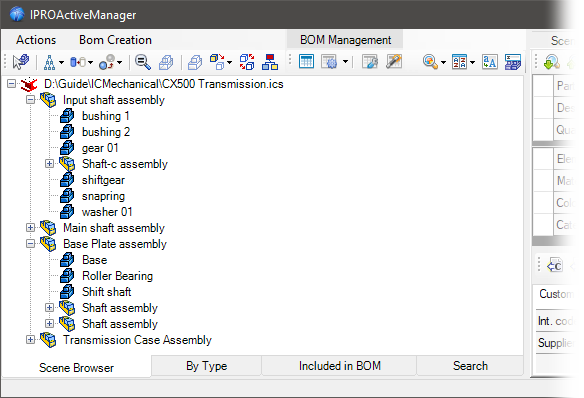Click the zoom-out magnifier icon
This screenshot has height=398, width=584.
point(143,62)
